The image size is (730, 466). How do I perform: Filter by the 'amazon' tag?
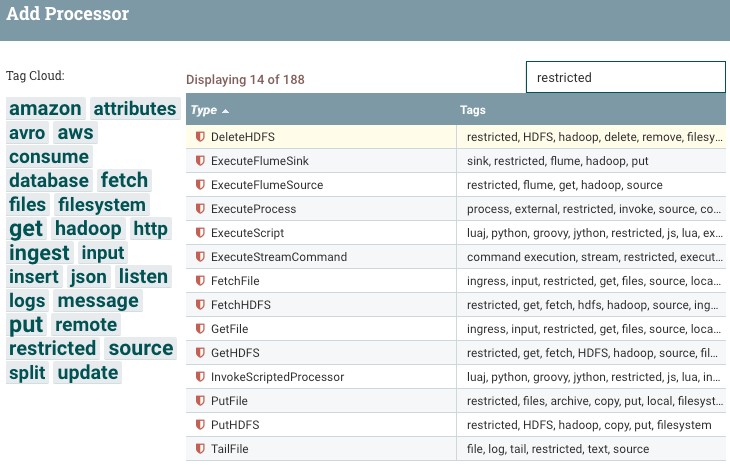(45, 109)
